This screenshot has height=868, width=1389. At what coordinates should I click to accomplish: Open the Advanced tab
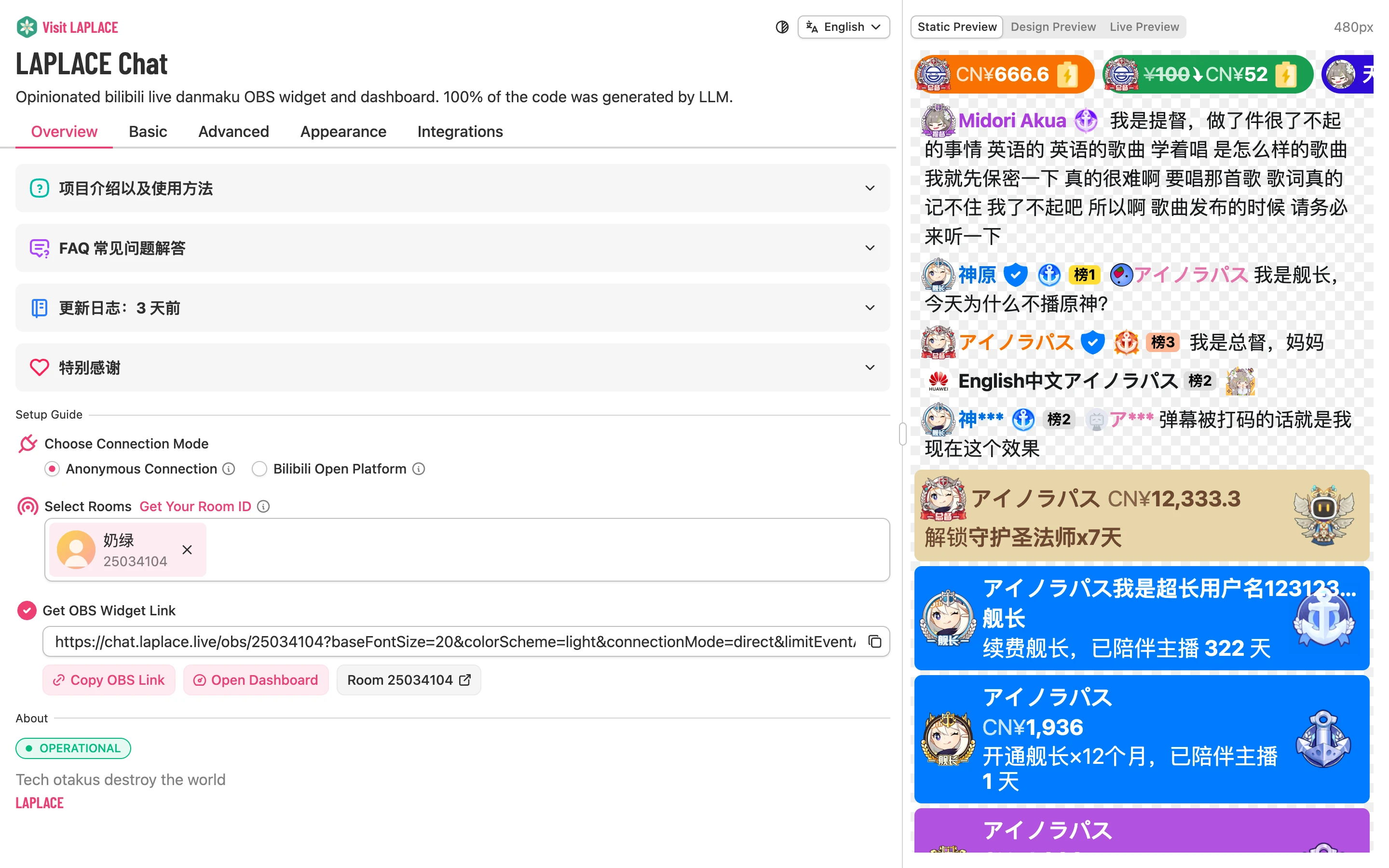pyautogui.click(x=233, y=132)
